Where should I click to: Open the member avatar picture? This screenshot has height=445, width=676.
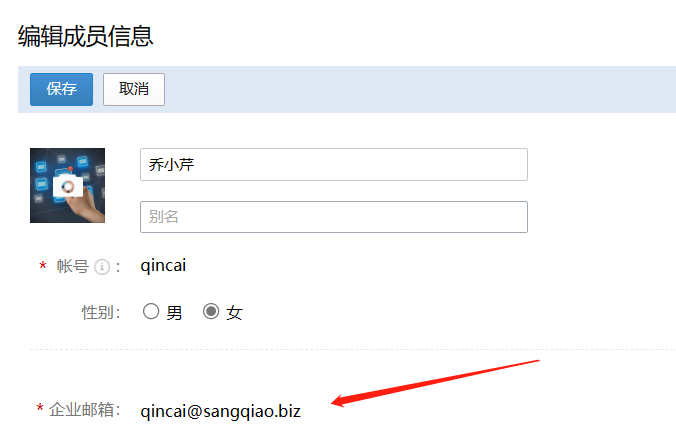click(x=67, y=185)
